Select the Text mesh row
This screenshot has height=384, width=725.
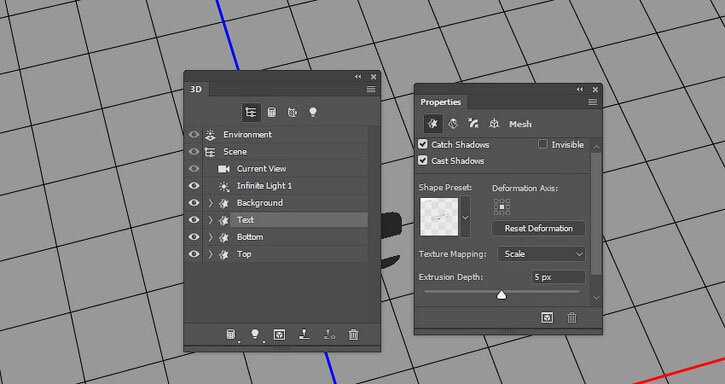(x=285, y=220)
